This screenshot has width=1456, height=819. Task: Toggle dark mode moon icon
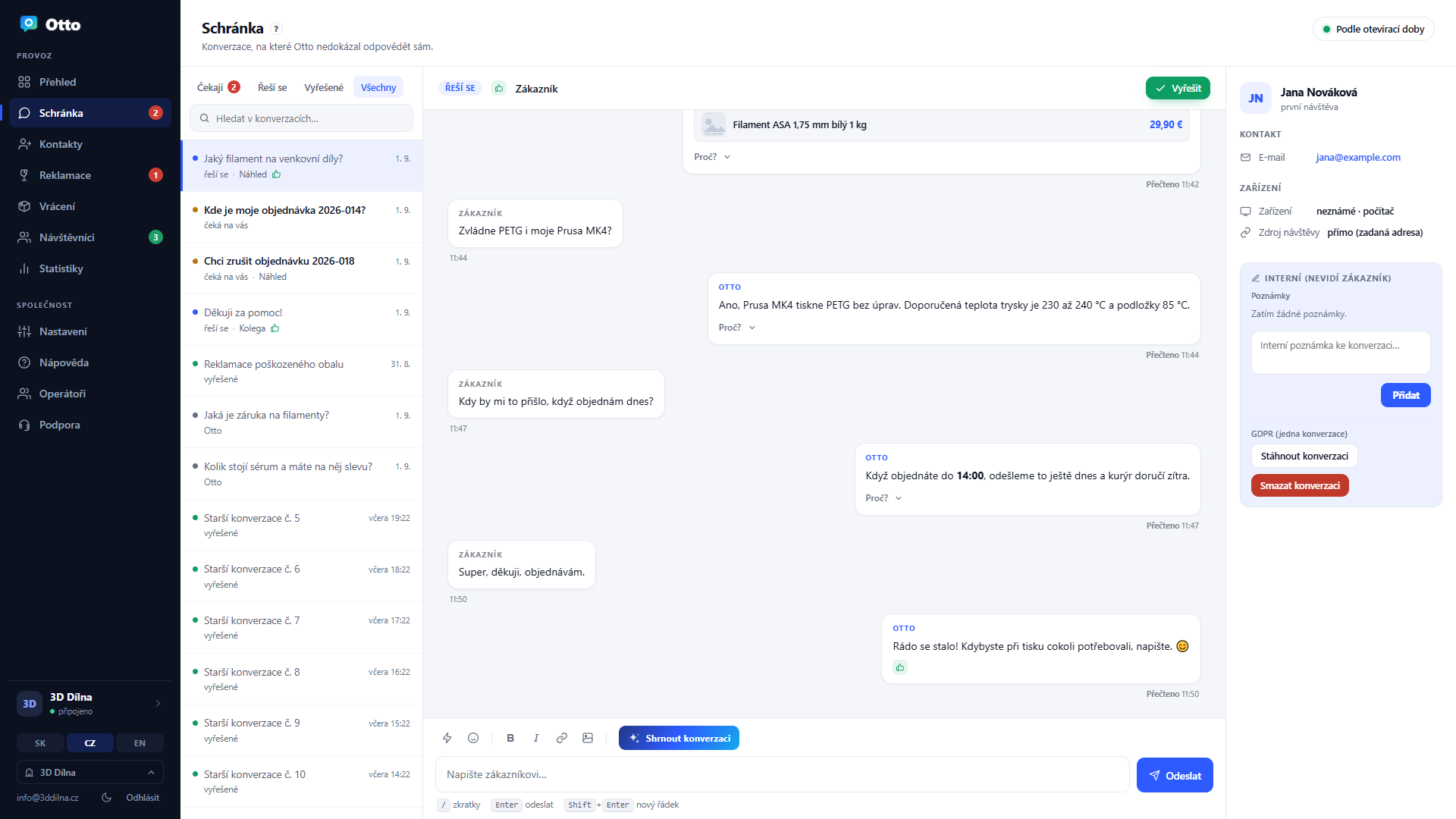(107, 798)
